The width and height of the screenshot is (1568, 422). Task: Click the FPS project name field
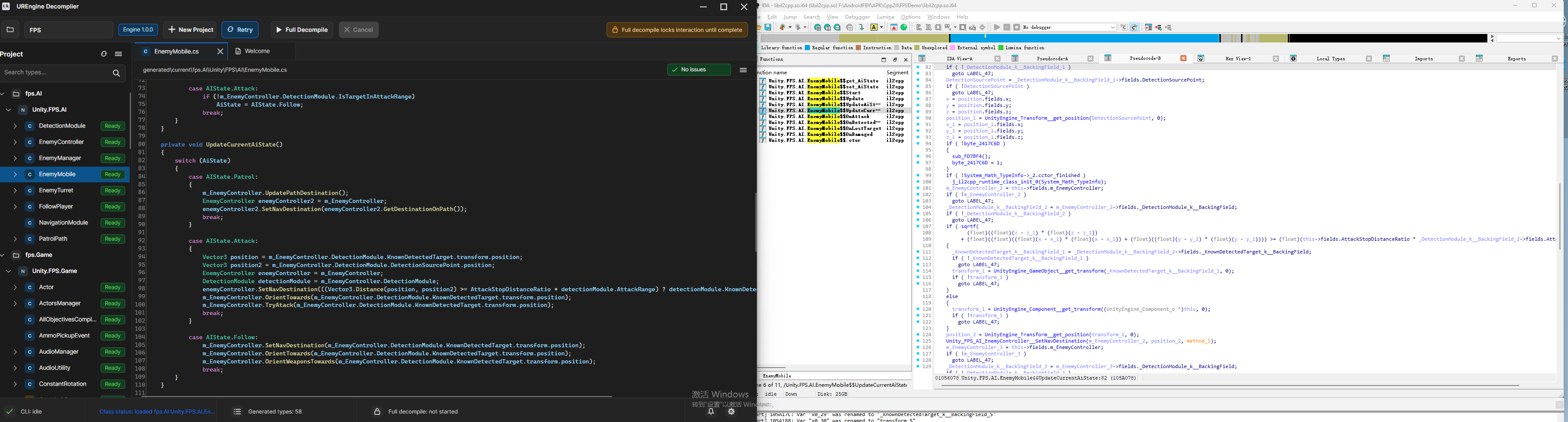click(x=68, y=30)
